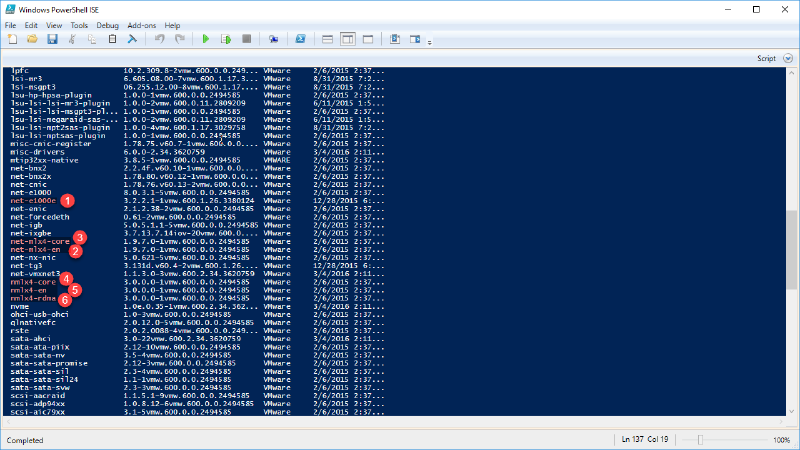This screenshot has height=450, width=800.
Task: Run selection icon in toolbar
Action: click(x=226, y=39)
